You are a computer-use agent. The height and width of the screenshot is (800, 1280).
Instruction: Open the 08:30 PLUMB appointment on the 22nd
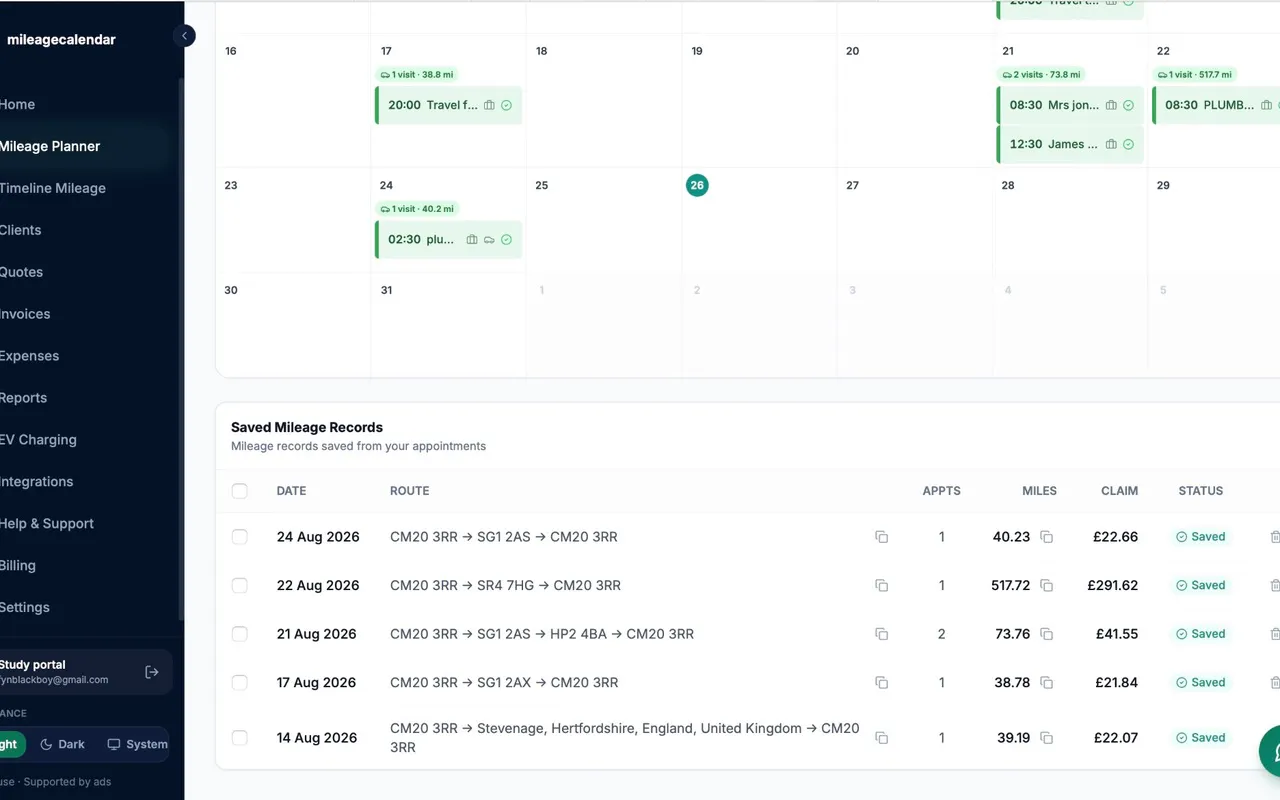click(1216, 105)
